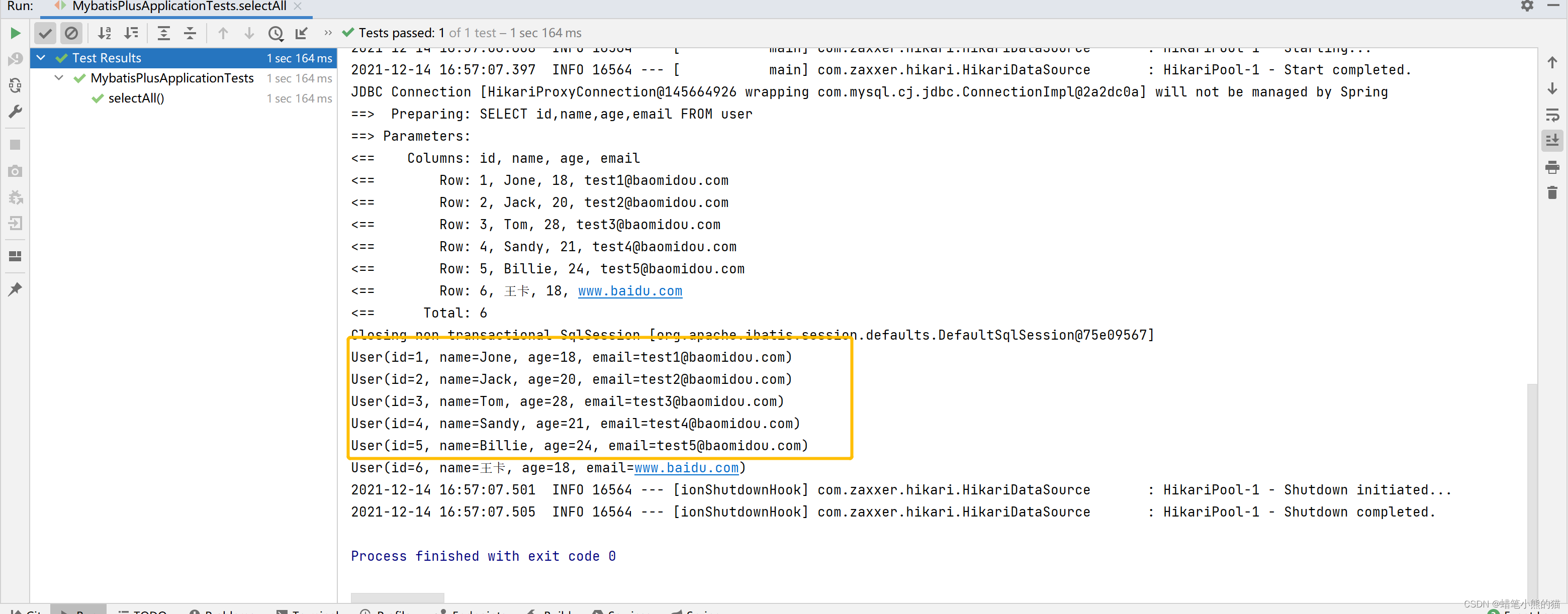The height and width of the screenshot is (614, 1568).
Task: Select the selectAll() test result
Action: [x=135, y=98]
